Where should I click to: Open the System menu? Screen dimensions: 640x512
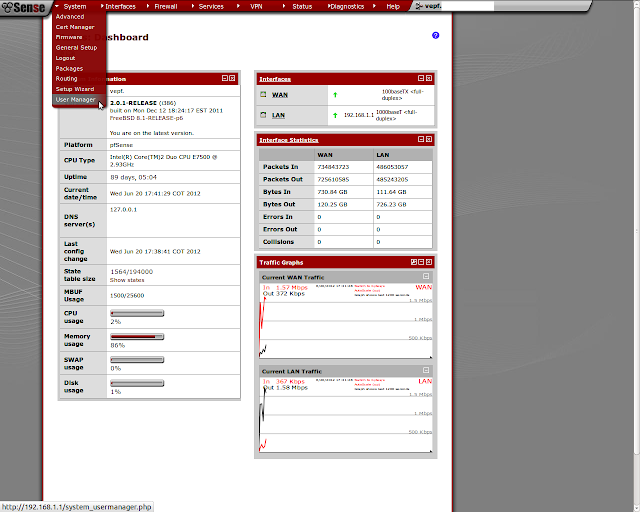click(75, 7)
